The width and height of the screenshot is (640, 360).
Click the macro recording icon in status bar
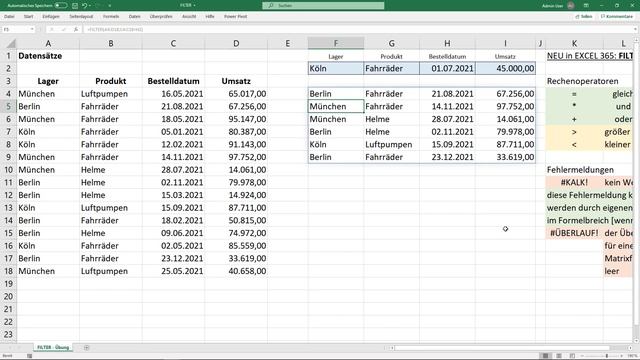pyautogui.click(x=29, y=356)
